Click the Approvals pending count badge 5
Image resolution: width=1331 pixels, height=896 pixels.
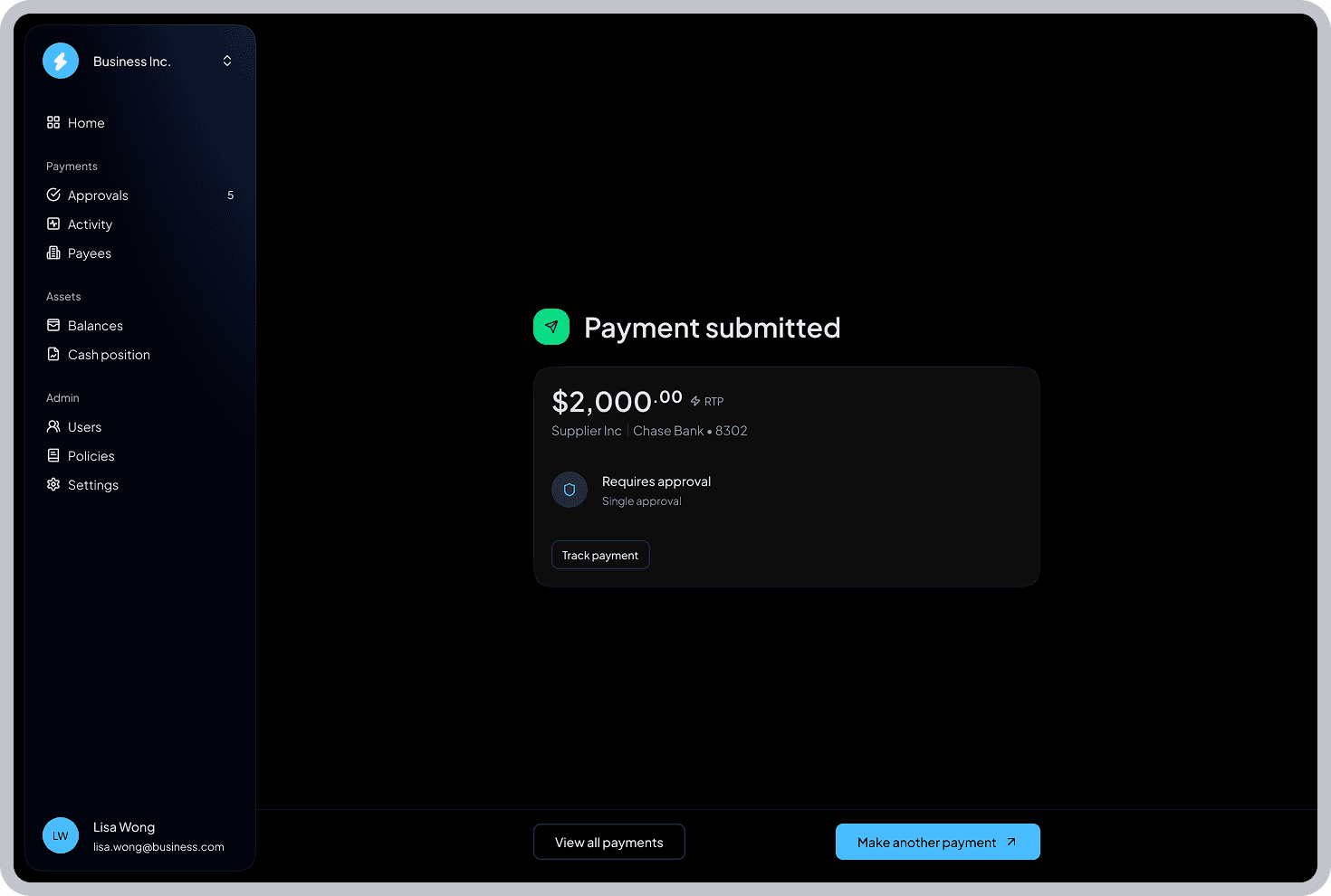(x=231, y=195)
